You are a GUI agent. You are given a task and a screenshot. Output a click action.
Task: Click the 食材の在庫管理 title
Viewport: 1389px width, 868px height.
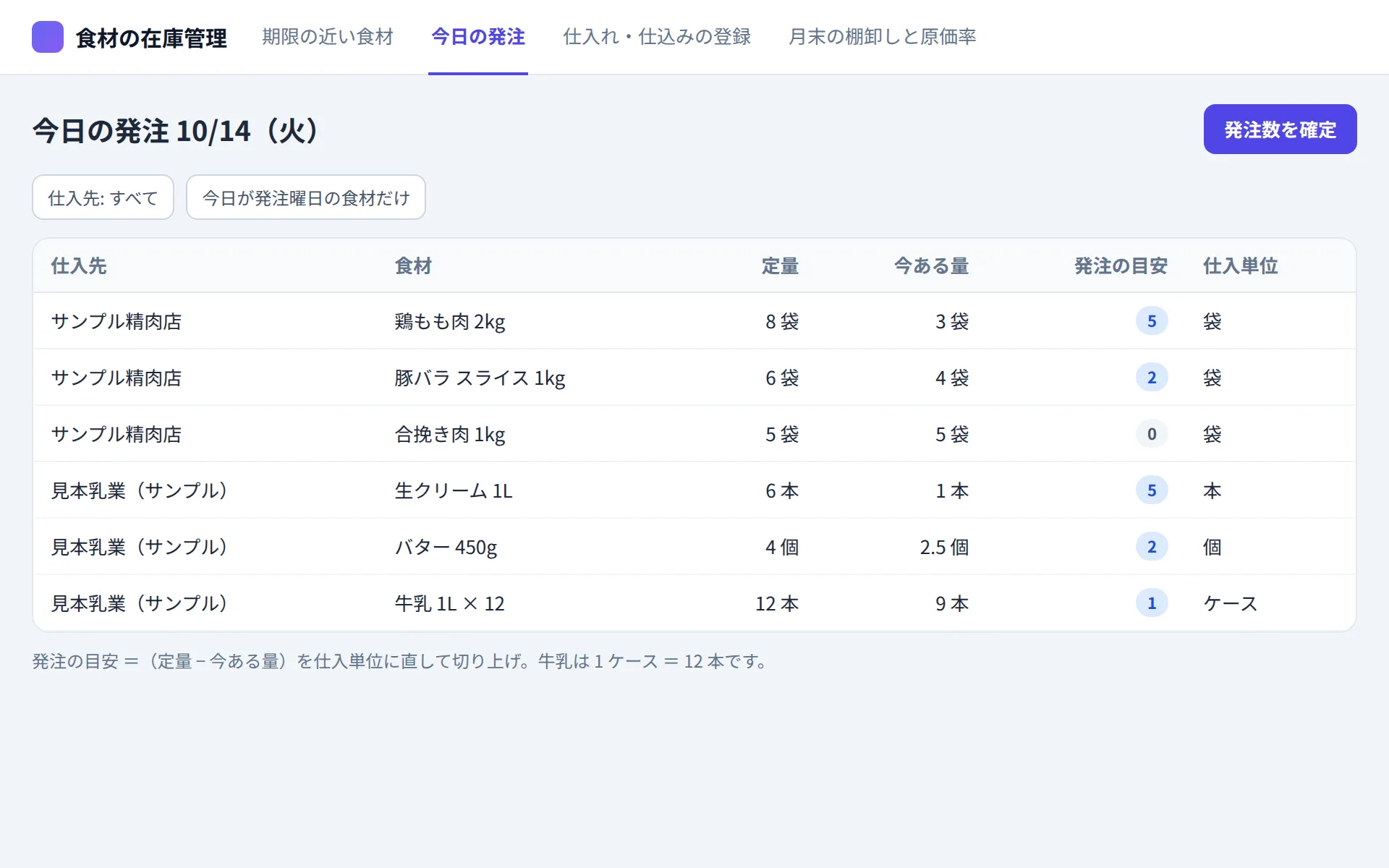(151, 38)
